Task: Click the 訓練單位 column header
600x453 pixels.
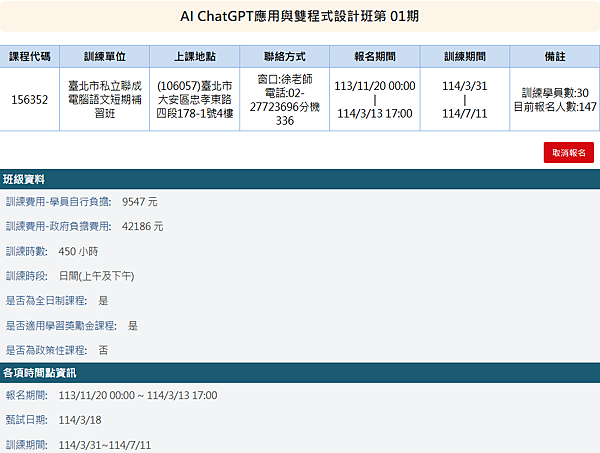Action: [104, 57]
